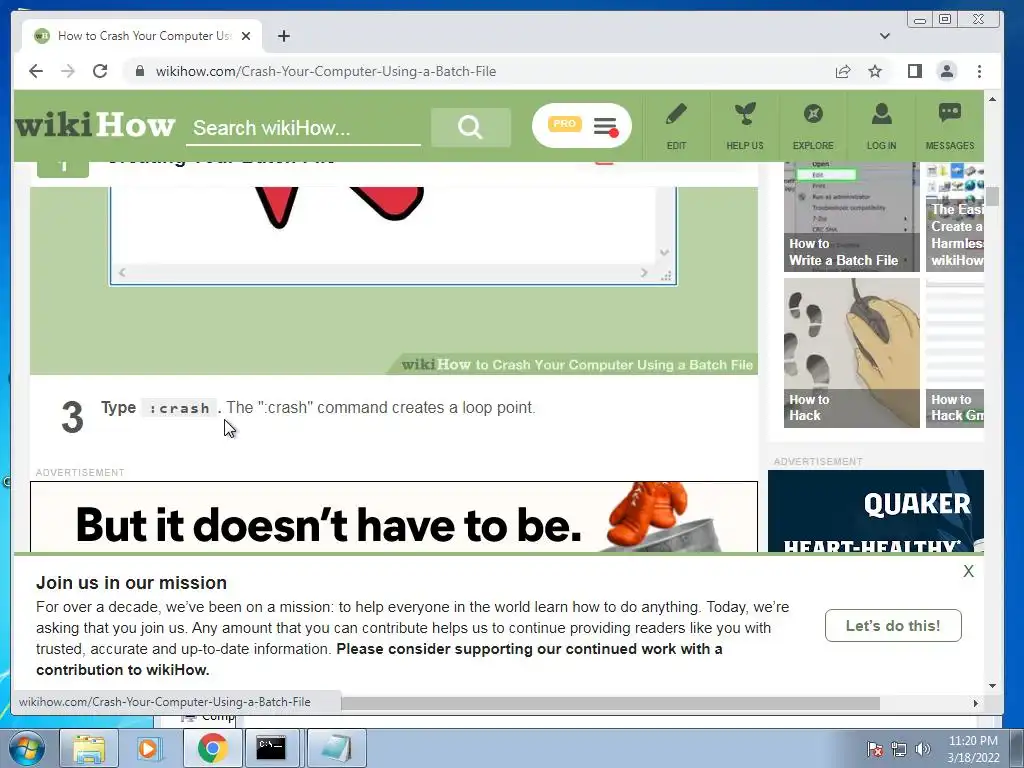
Task: Click the vertical page scrollbar thumb
Action: pyautogui.click(x=993, y=196)
